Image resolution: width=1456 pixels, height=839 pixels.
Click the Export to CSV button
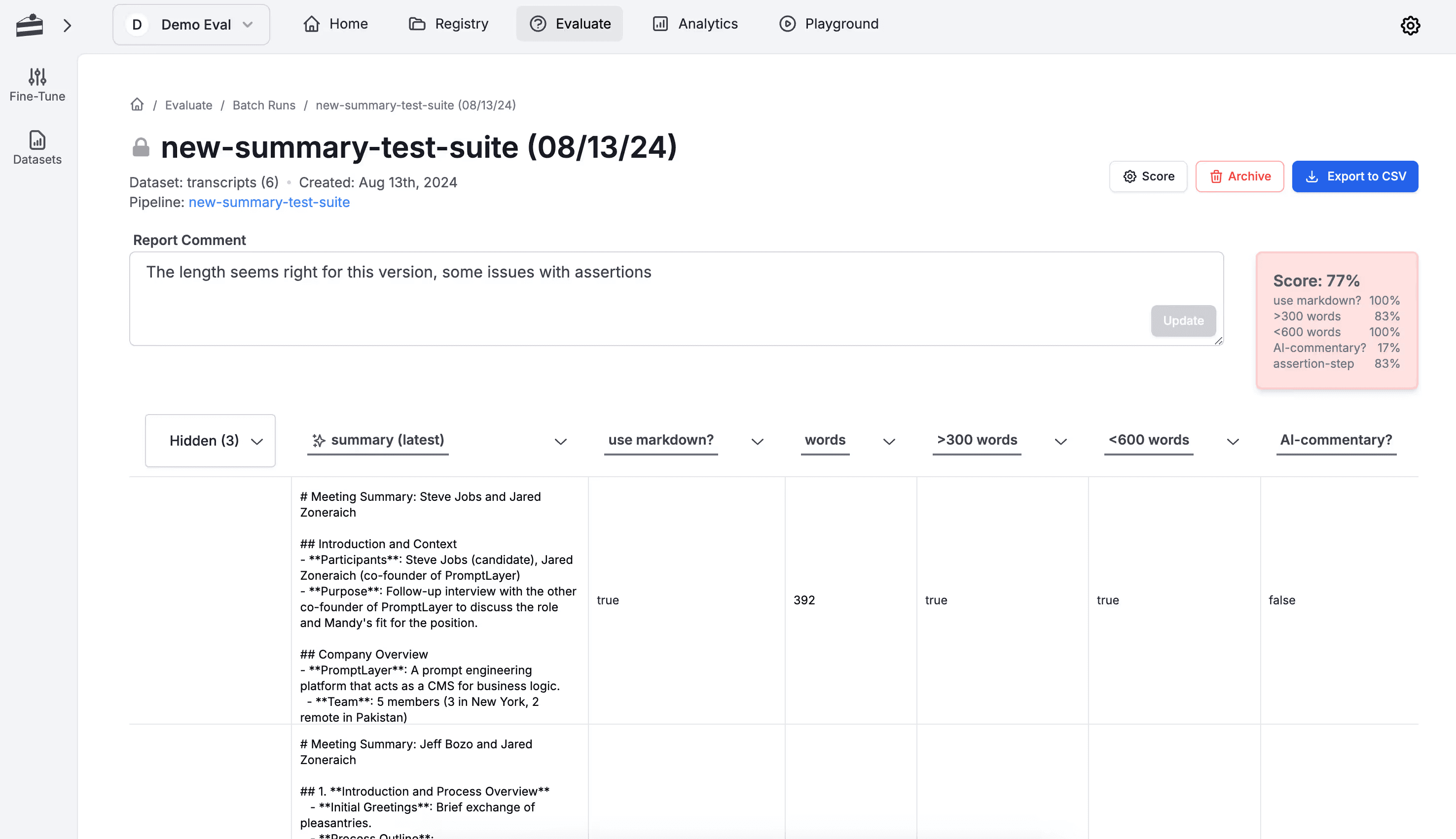pyautogui.click(x=1354, y=176)
